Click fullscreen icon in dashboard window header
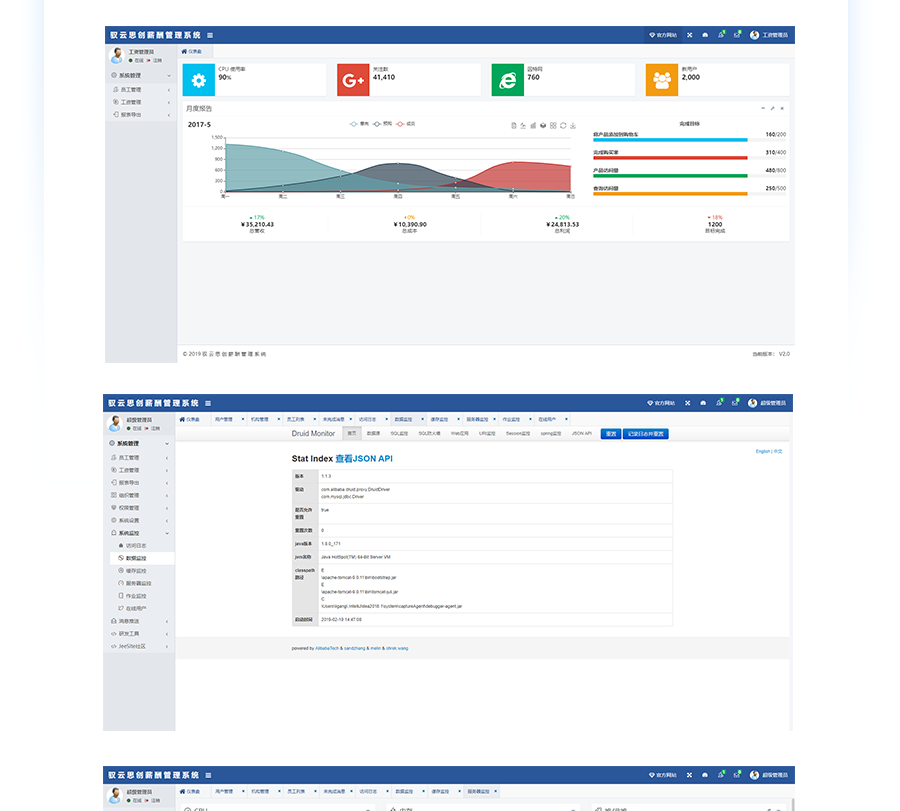This screenshot has width=900, height=811. click(690, 36)
